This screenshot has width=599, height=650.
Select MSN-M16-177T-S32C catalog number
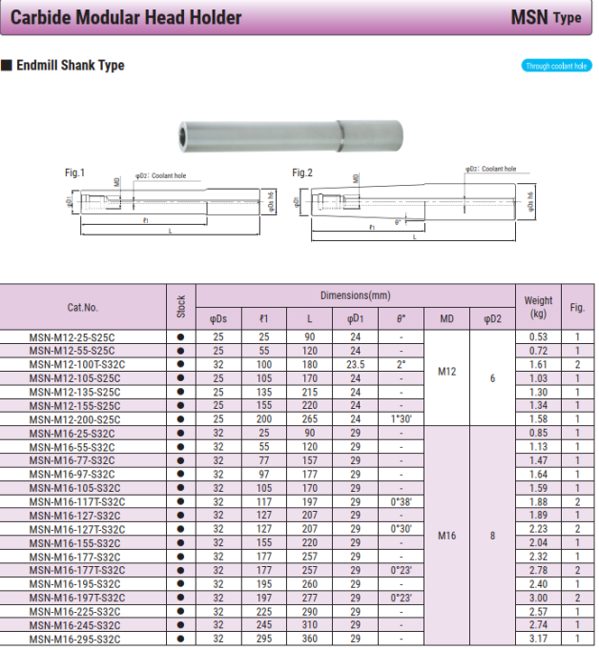pyautogui.click(x=77, y=570)
